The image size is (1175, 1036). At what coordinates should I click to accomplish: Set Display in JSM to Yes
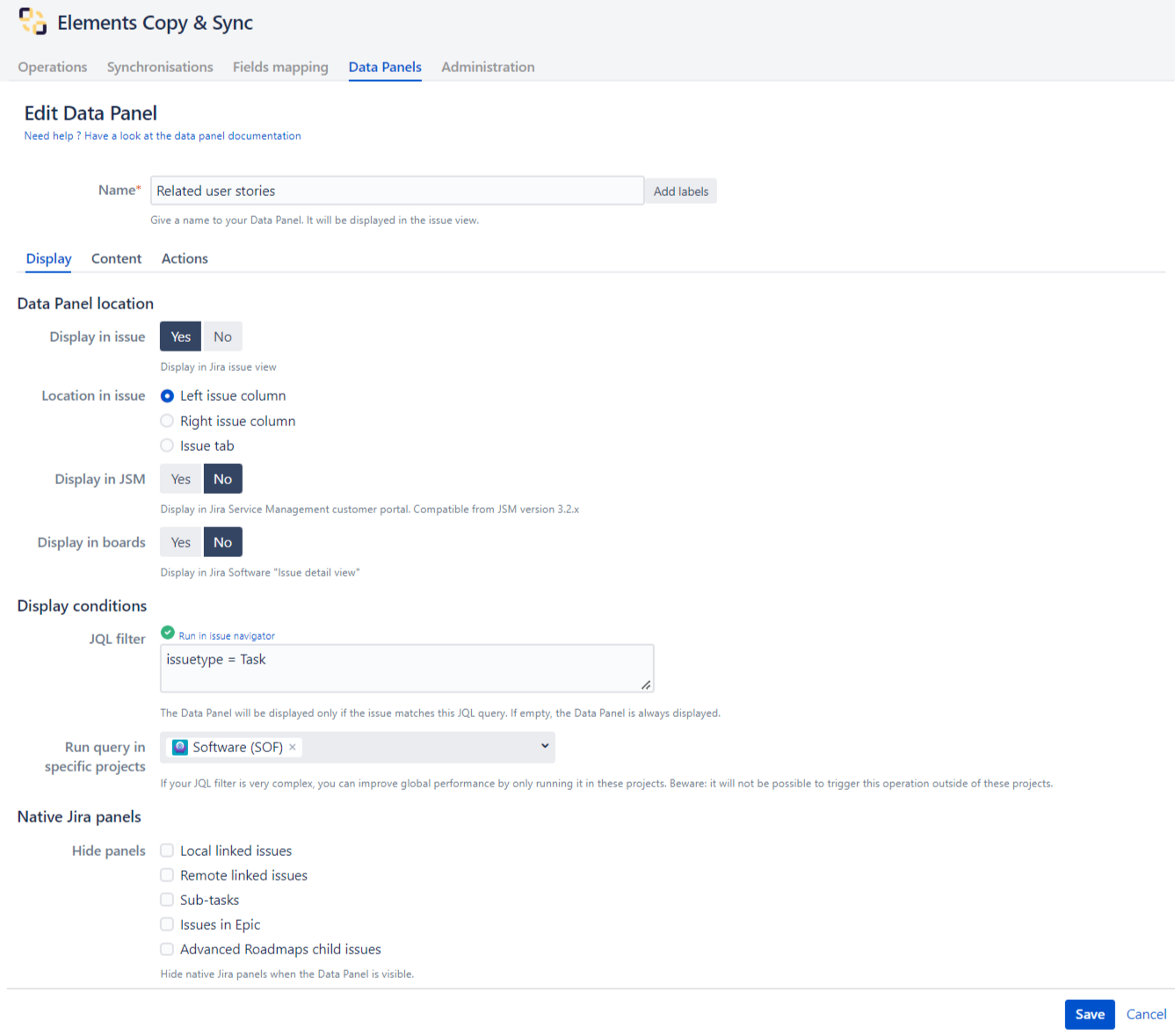pyautogui.click(x=181, y=479)
